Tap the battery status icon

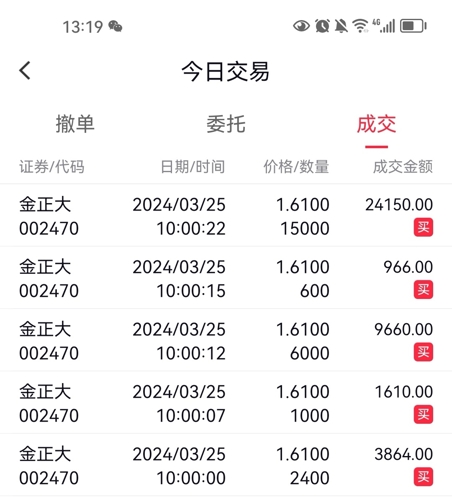tap(413, 26)
